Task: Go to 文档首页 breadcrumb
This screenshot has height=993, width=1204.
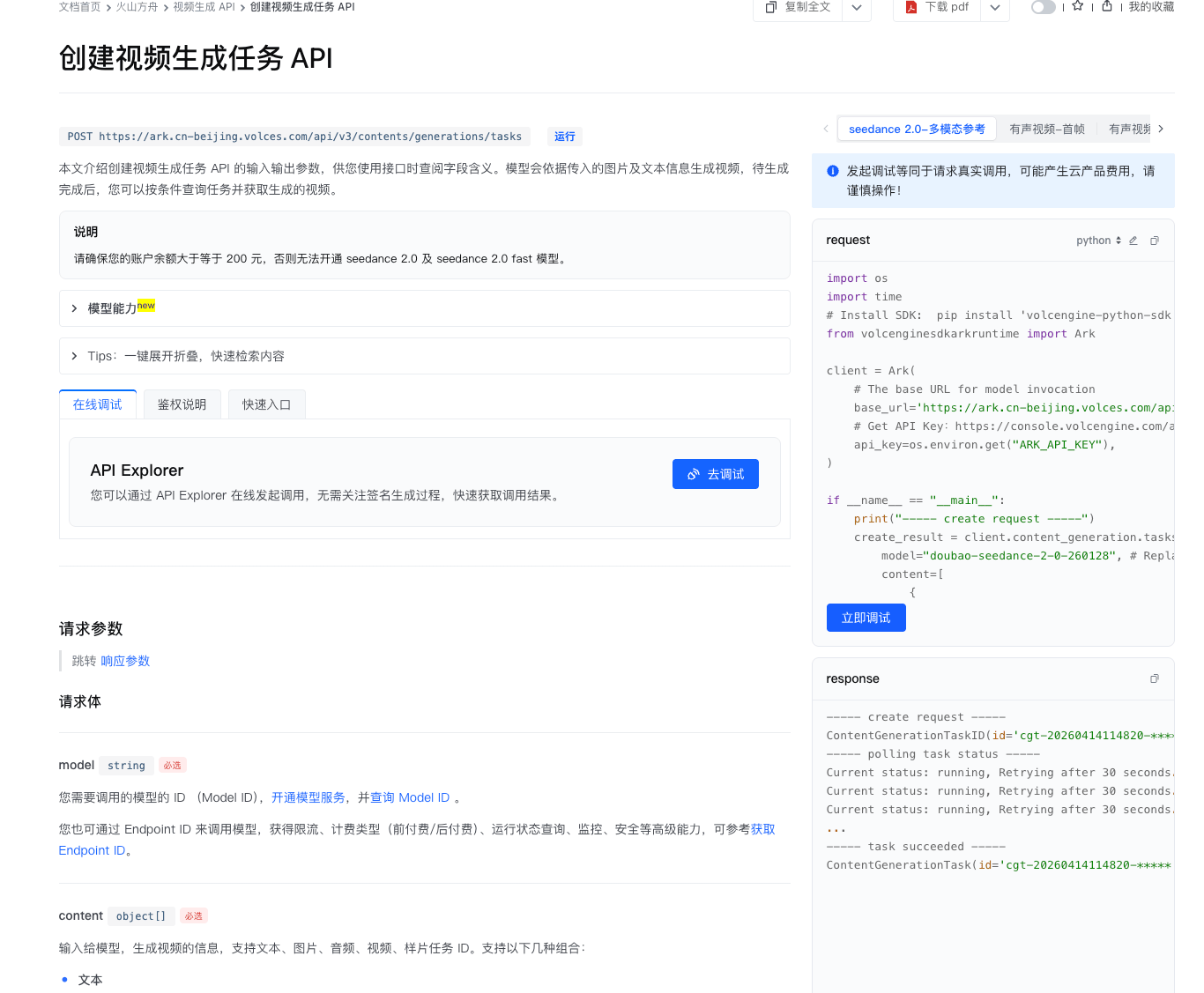Action: pos(80,7)
